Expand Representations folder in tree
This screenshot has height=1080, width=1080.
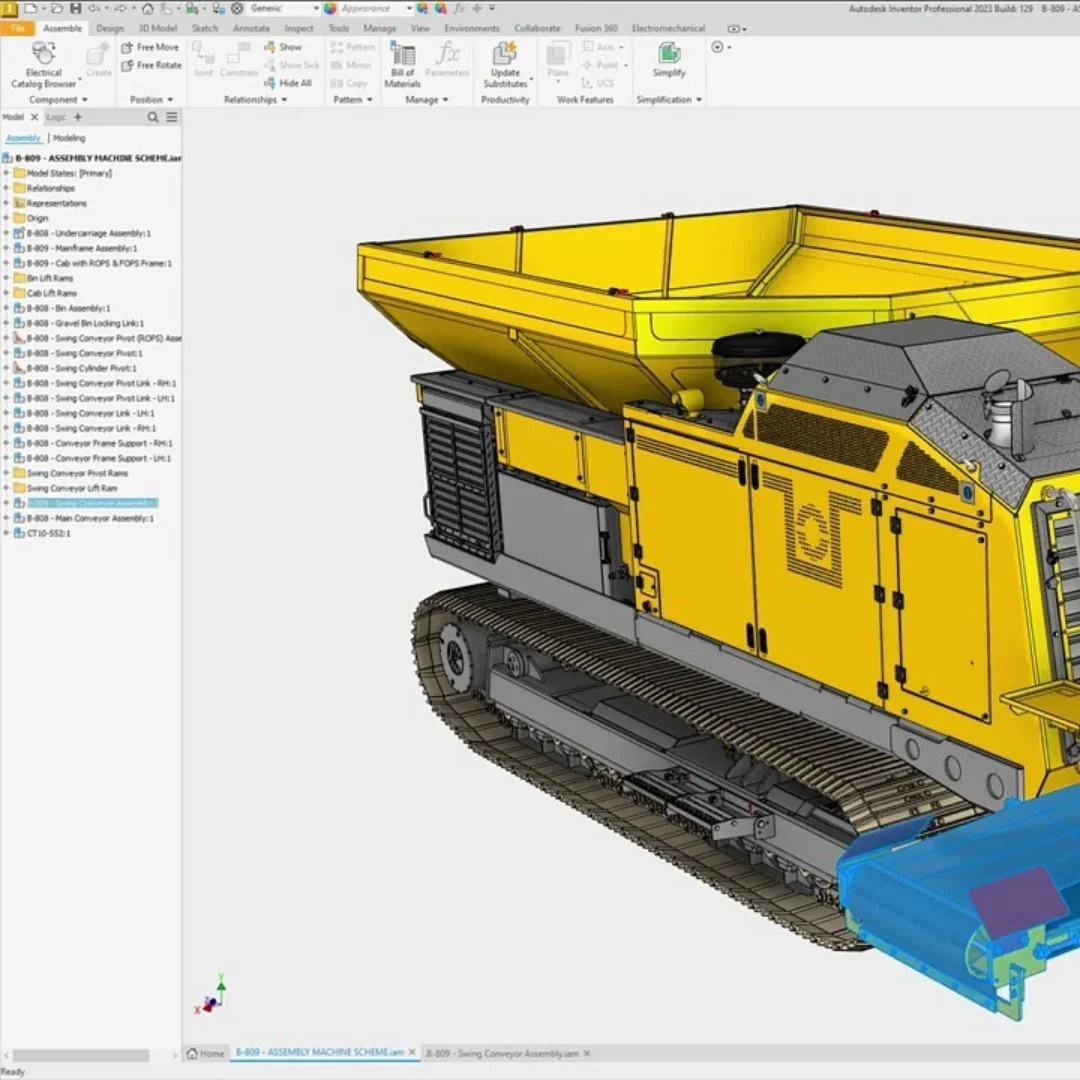click(6, 203)
